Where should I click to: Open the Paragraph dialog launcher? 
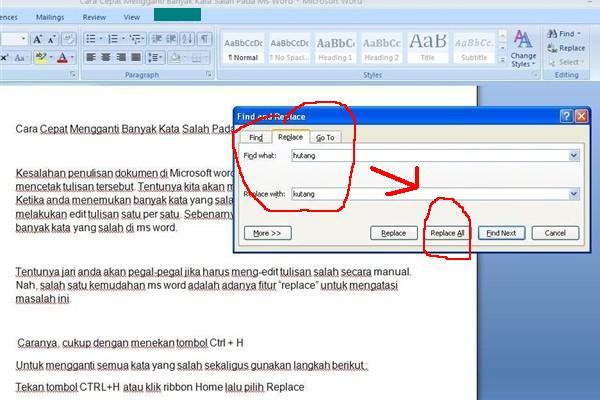209,75
